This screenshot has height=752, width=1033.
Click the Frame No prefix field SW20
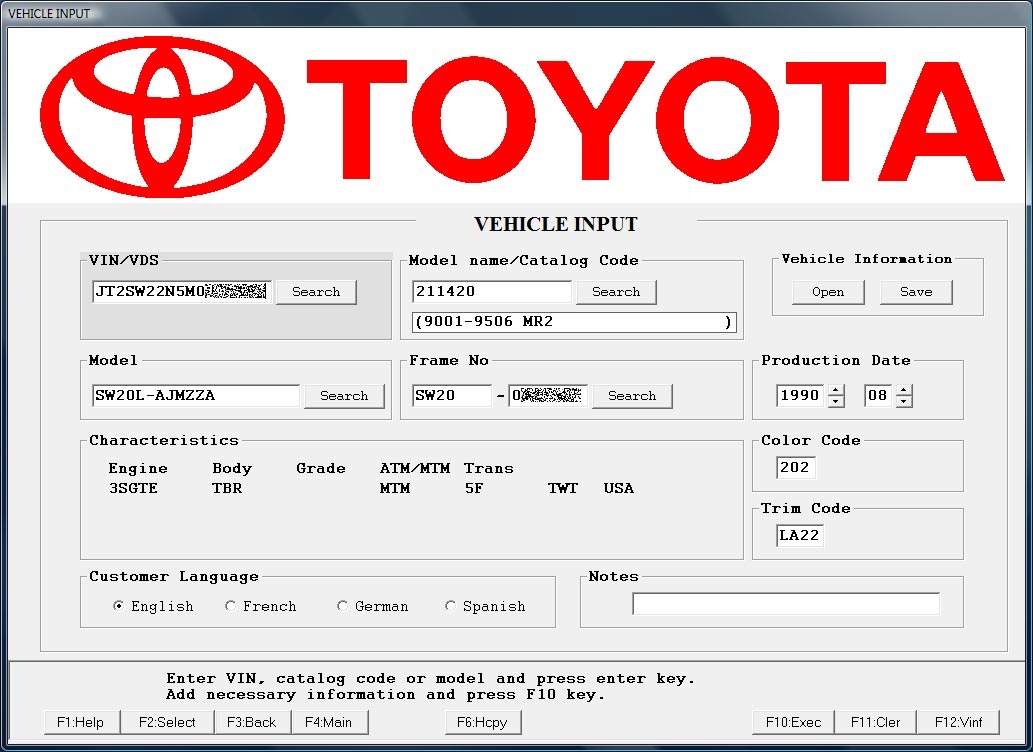[452, 395]
